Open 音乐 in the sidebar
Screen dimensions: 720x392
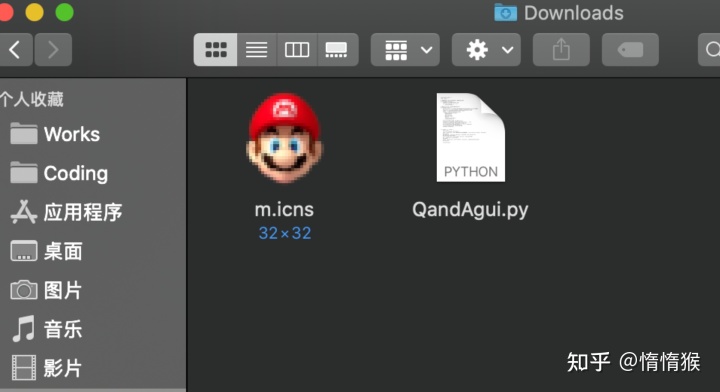tap(46, 329)
